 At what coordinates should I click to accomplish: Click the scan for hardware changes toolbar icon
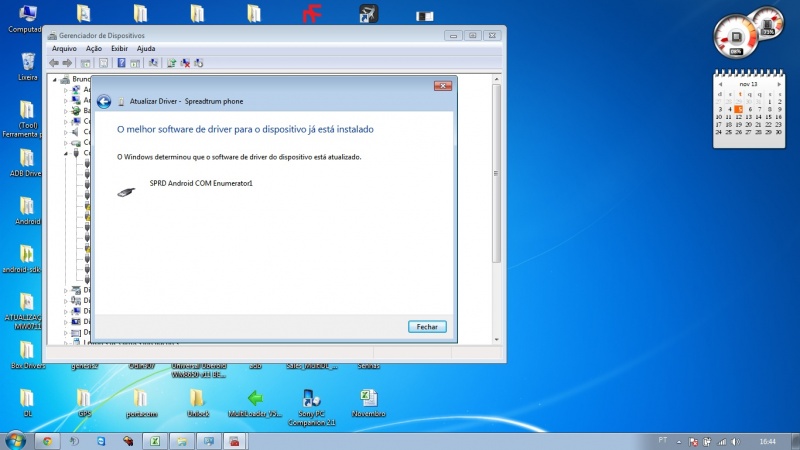(x=153, y=63)
